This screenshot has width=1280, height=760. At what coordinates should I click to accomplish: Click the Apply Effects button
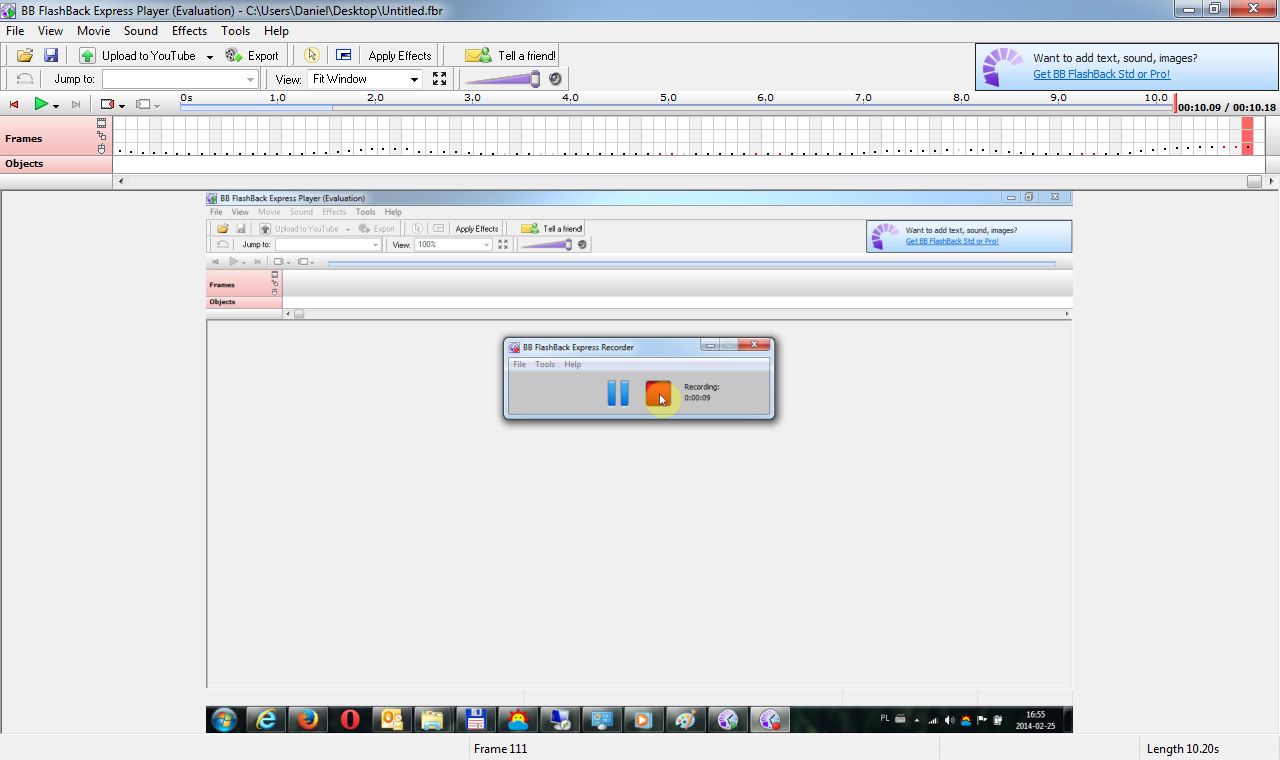399,56
